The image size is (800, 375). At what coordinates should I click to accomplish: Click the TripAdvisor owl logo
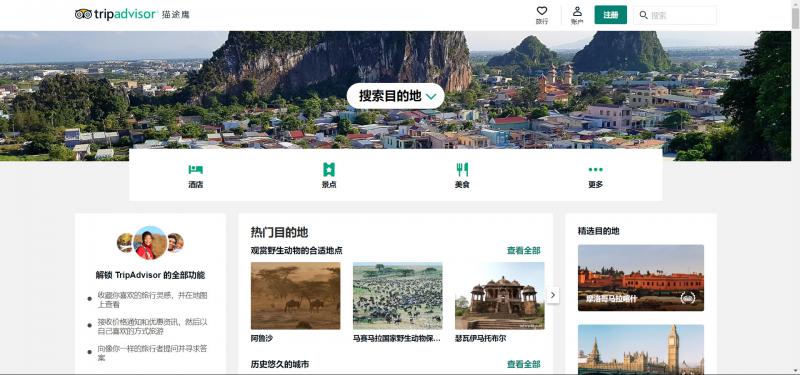pos(83,14)
